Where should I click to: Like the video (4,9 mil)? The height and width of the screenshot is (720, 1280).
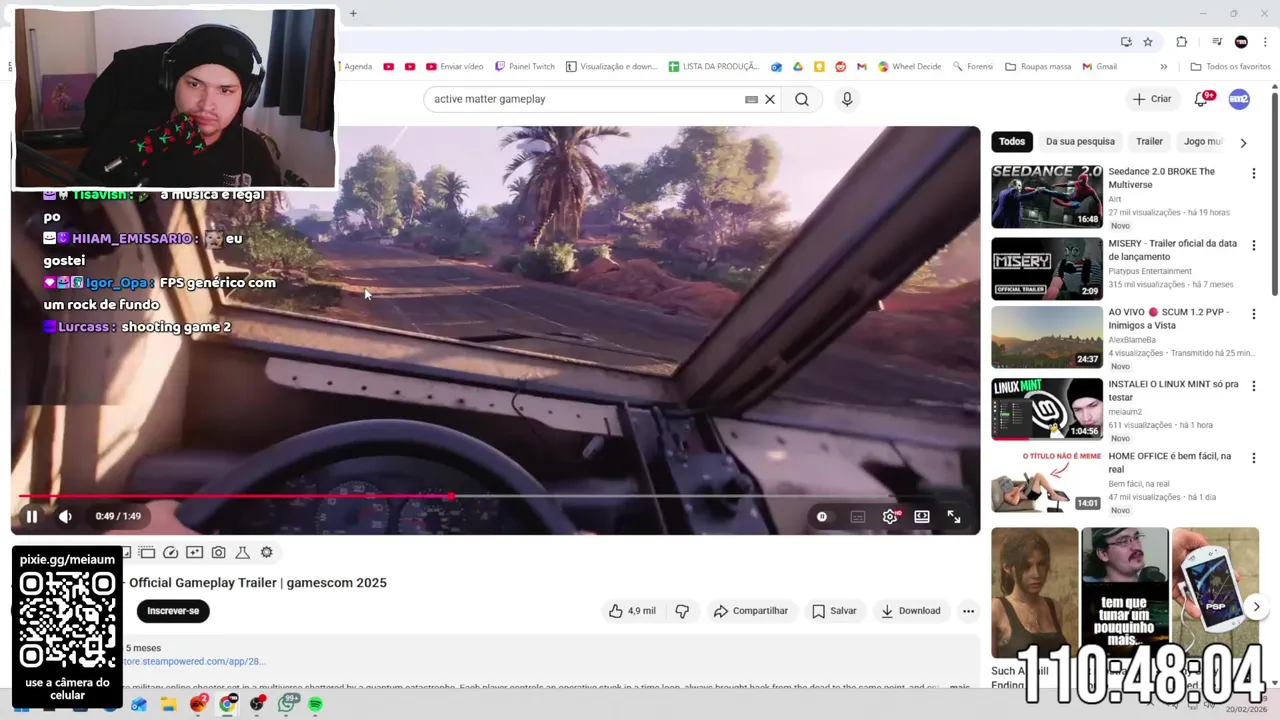coord(632,611)
